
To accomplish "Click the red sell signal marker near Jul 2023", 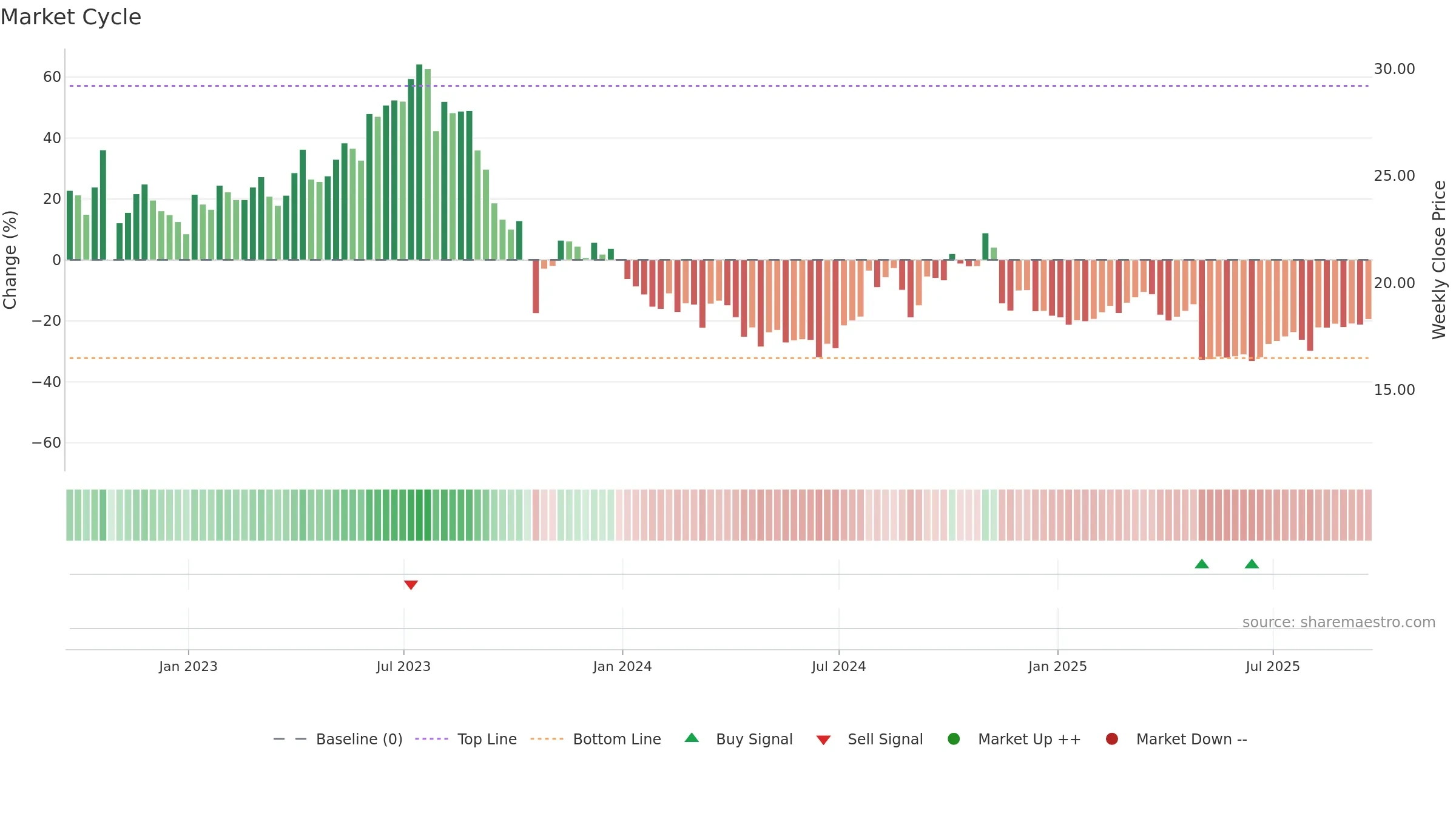I will [x=411, y=585].
